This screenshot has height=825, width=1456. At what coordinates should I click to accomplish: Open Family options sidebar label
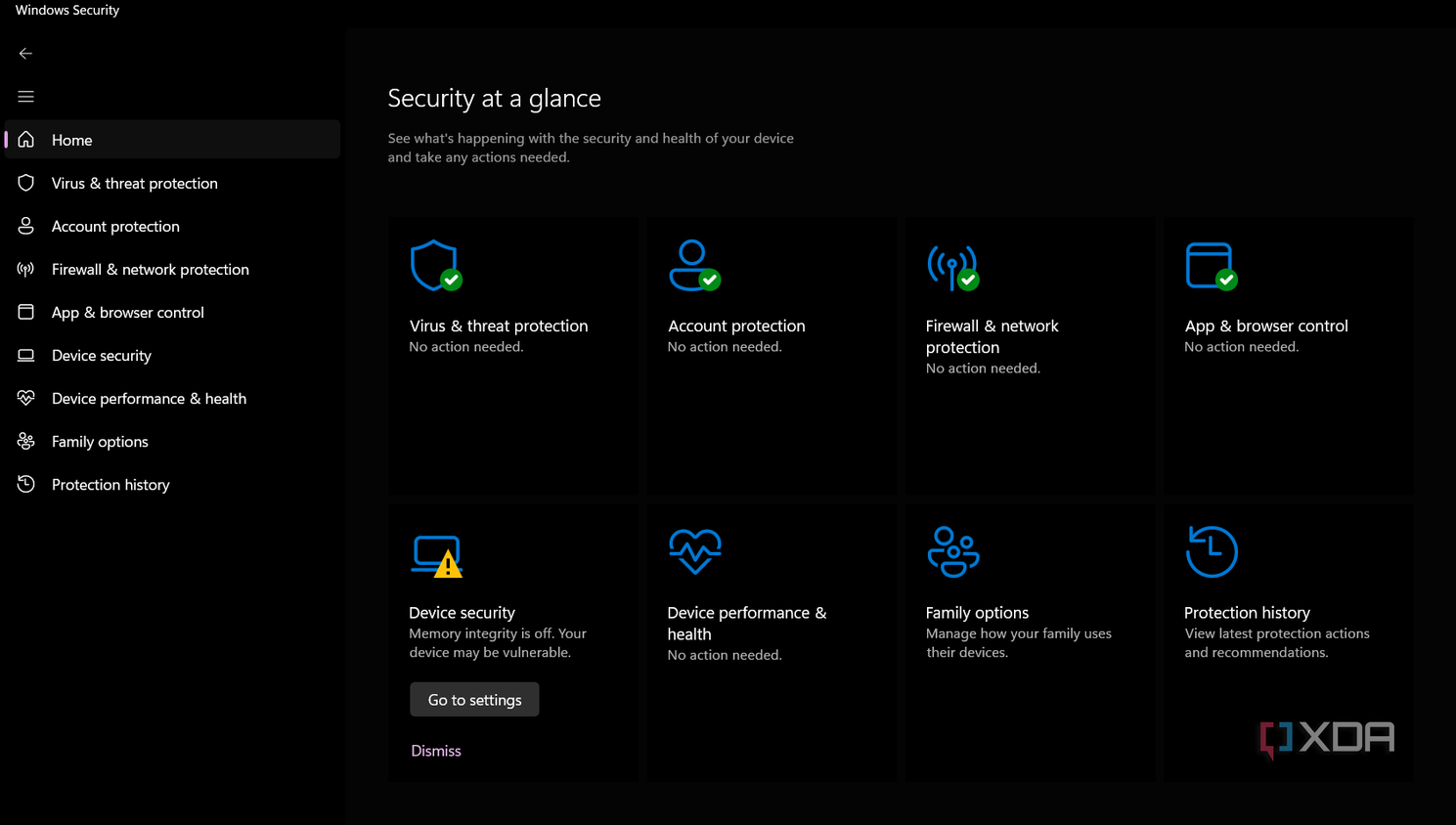pos(100,442)
